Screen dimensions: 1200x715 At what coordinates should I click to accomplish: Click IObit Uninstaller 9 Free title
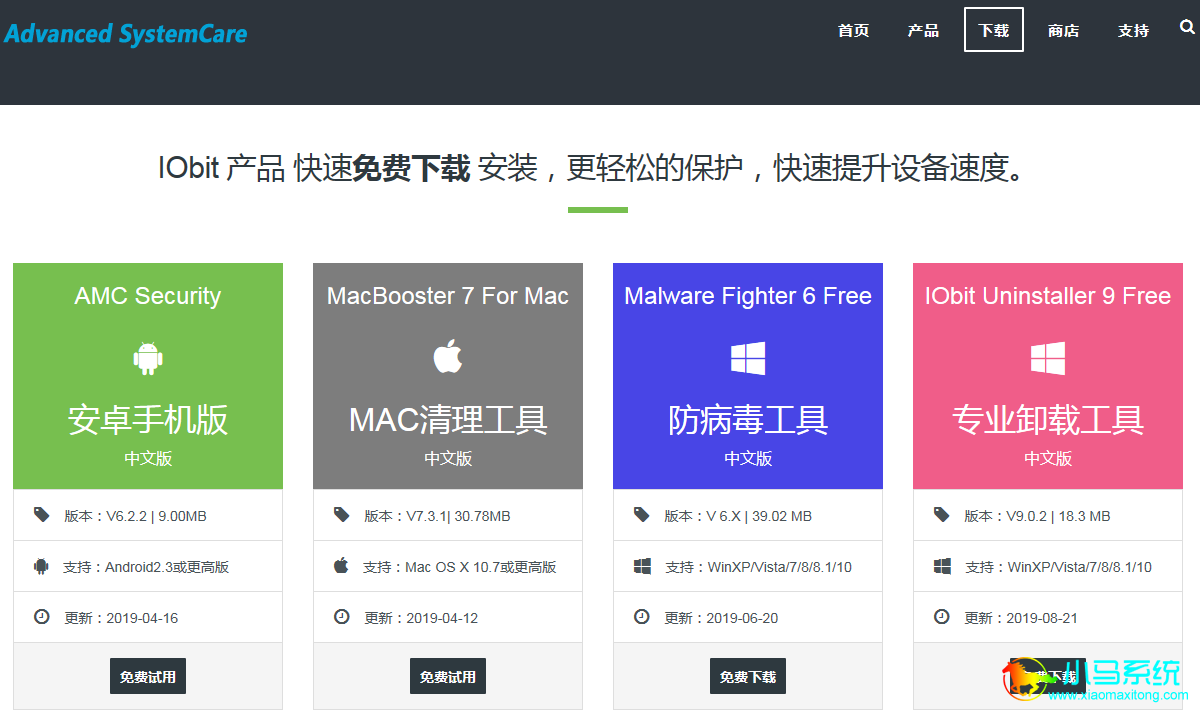point(1048,296)
